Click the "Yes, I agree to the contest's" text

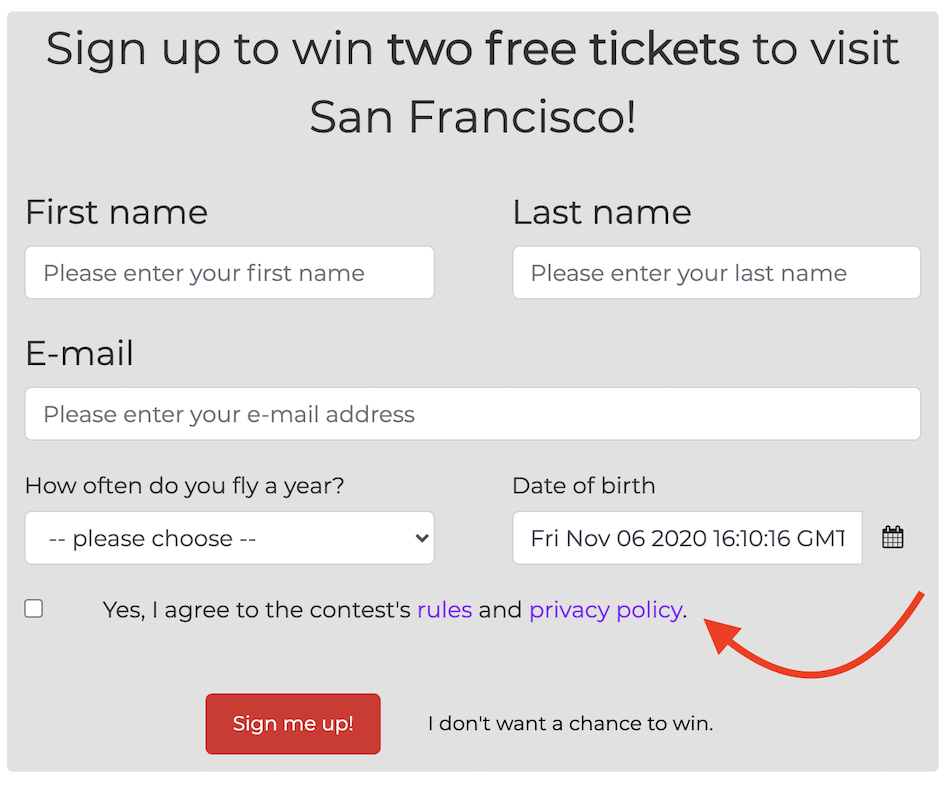(257, 610)
